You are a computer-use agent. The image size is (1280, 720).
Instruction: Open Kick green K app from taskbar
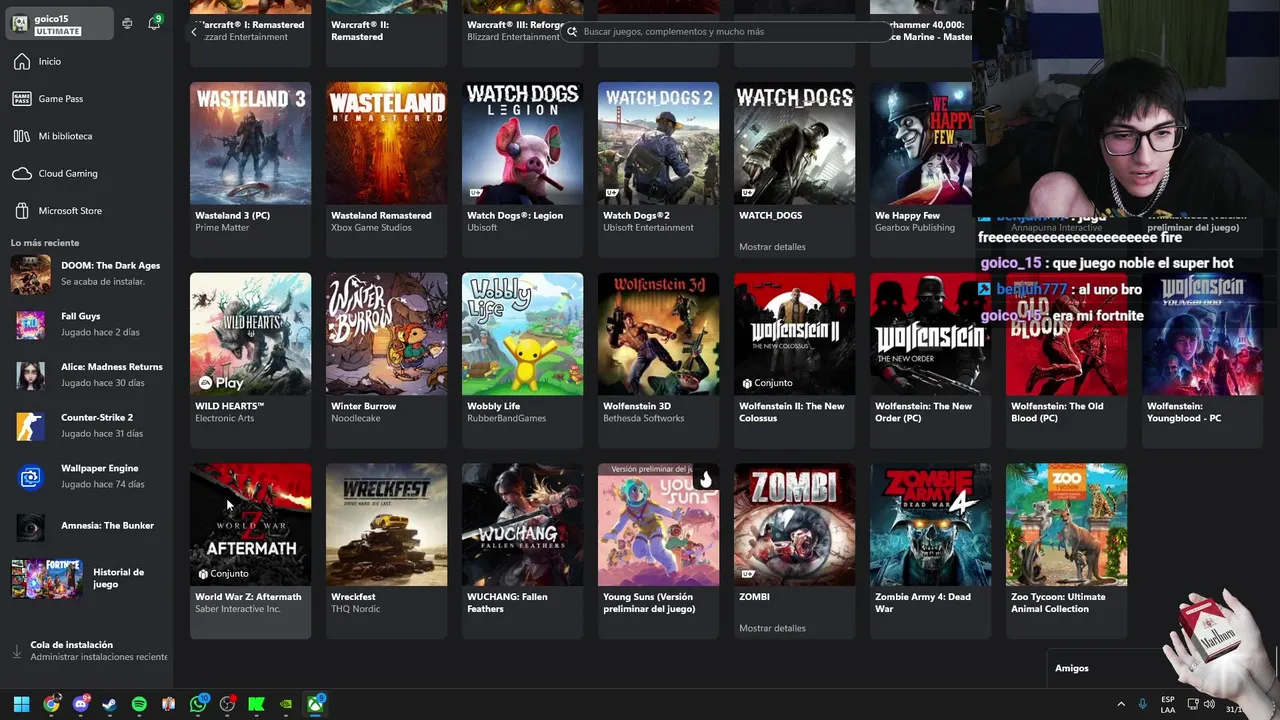(x=256, y=704)
